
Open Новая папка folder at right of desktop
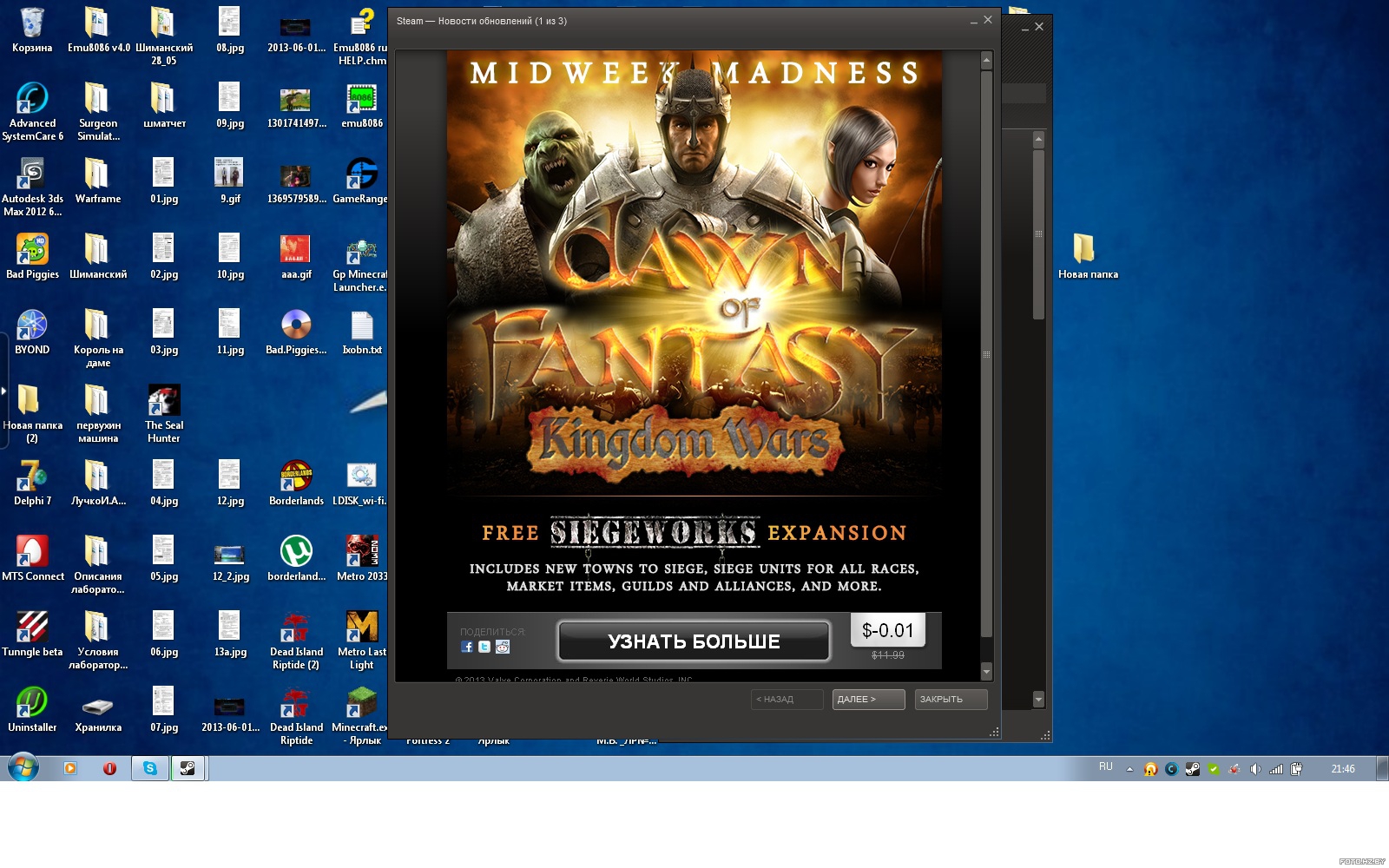click(x=1088, y=257)
